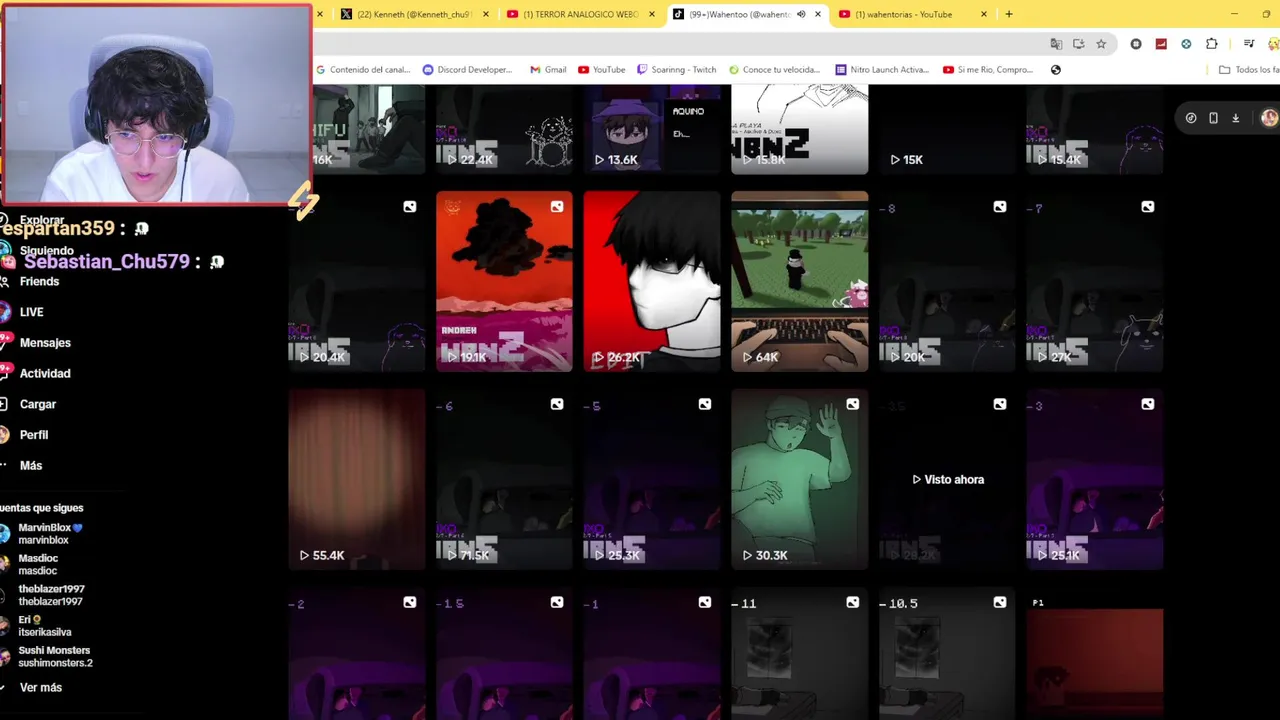The image size is (1280, 720).
Task: Click the red extension icon in toolbar
Action: pyautogui.click(x=1161, y=44)
